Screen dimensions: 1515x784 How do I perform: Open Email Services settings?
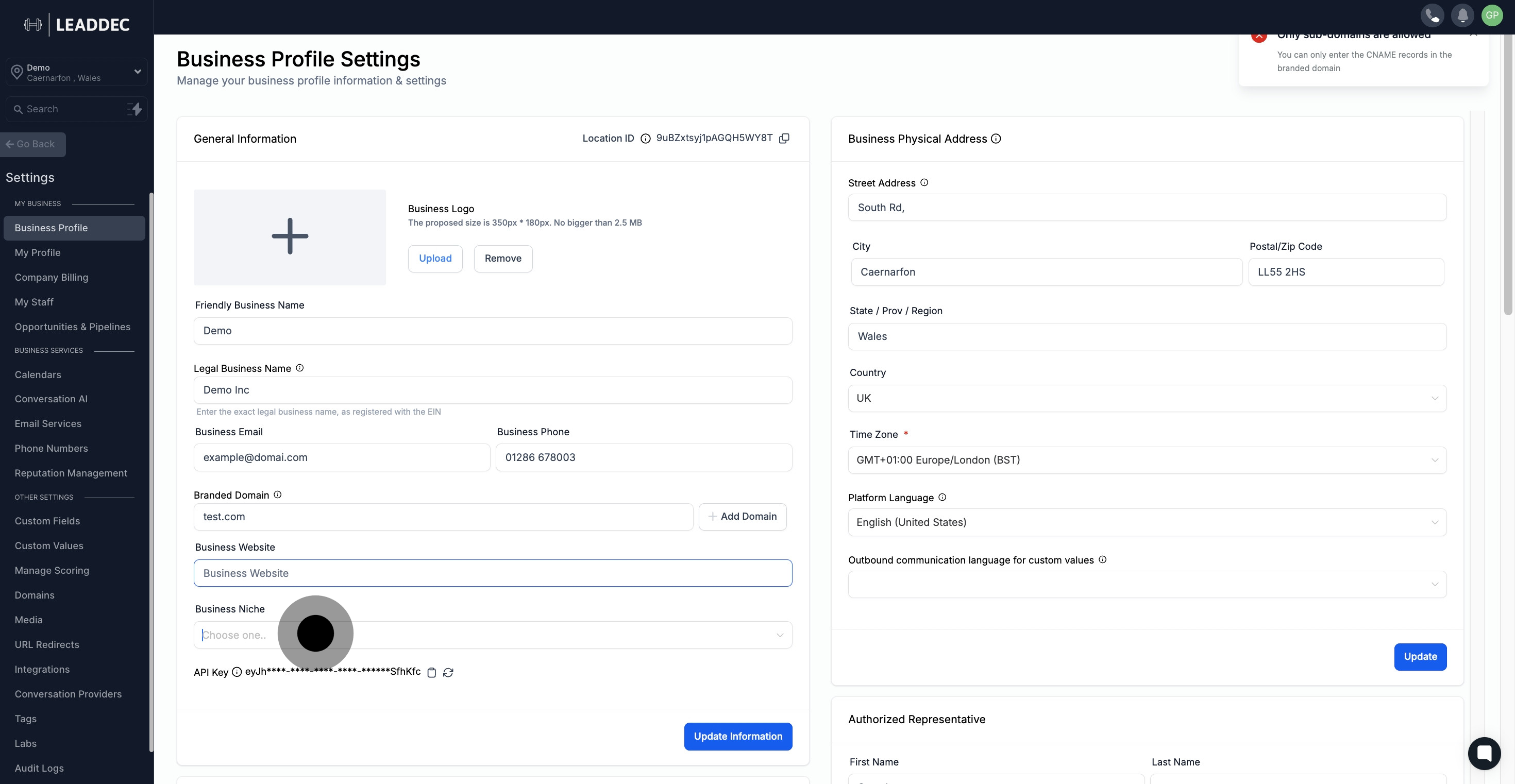coord(47,424)
